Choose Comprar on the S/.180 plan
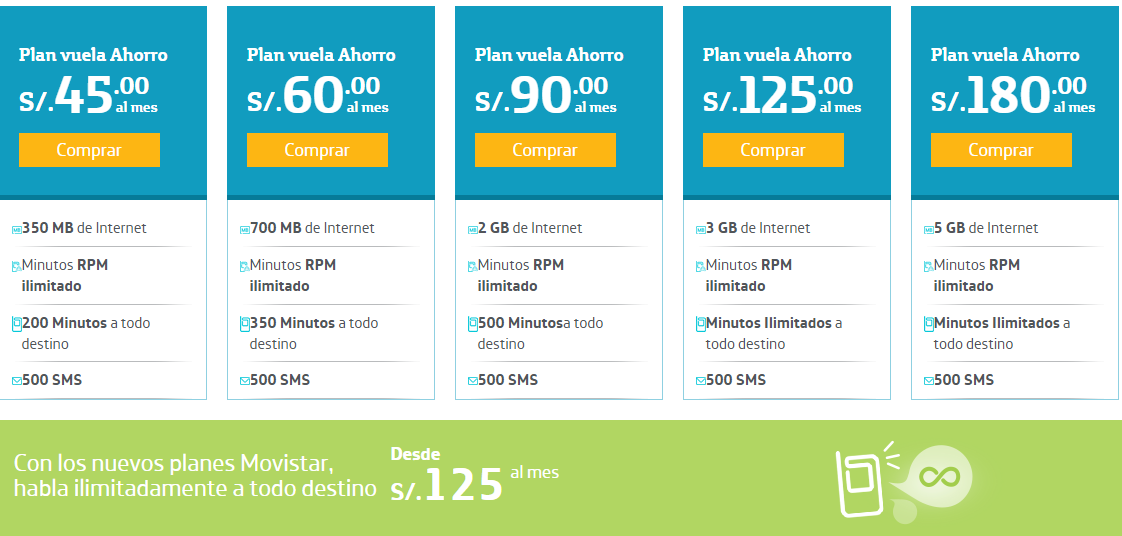This screenshot has width=1122, height=536. [1001, 150]
